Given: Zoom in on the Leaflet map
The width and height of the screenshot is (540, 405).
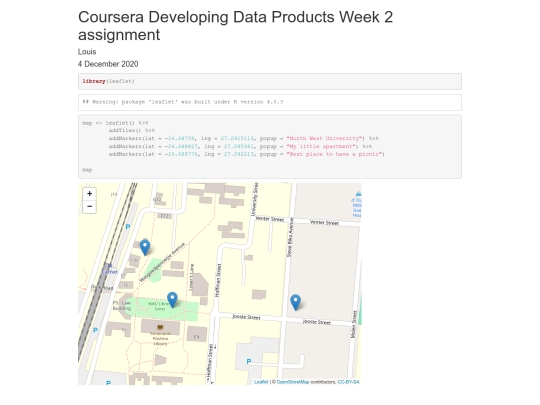Looking at the screenshot, I should [90, 194].
